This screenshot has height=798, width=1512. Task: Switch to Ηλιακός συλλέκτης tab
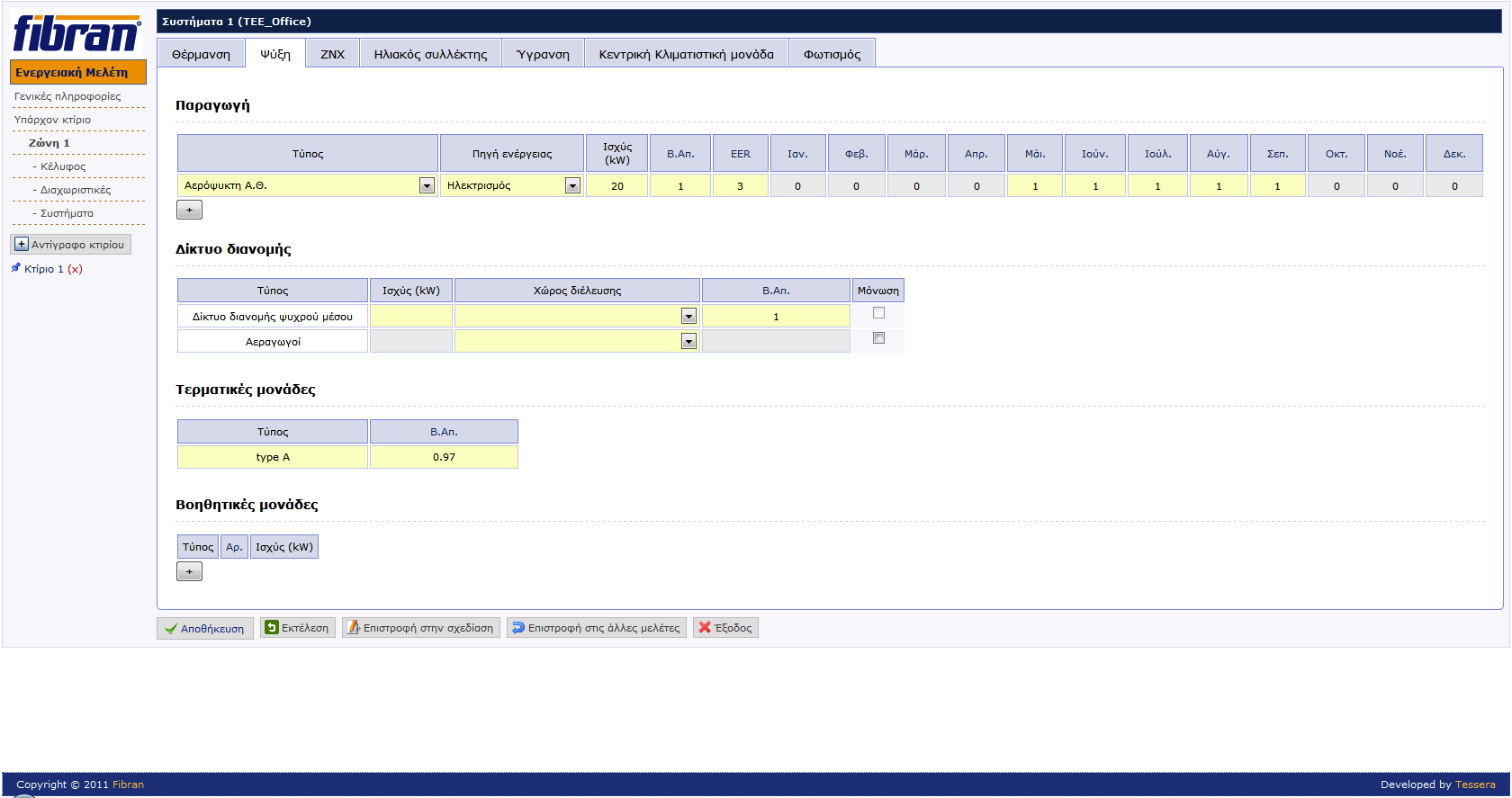[x=430, y=54]
